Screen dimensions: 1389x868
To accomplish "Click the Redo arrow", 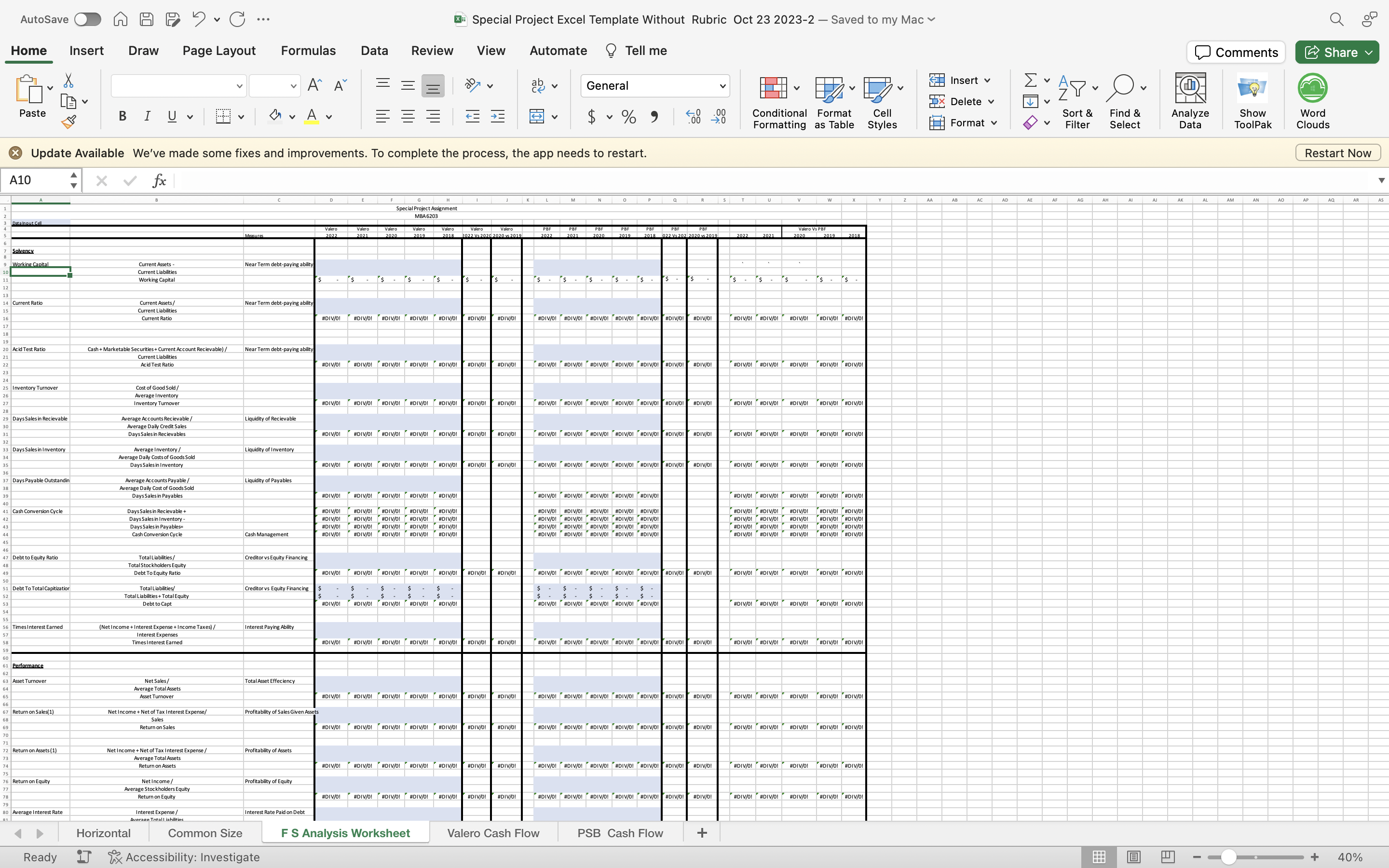I will click(x=237, y=19).
